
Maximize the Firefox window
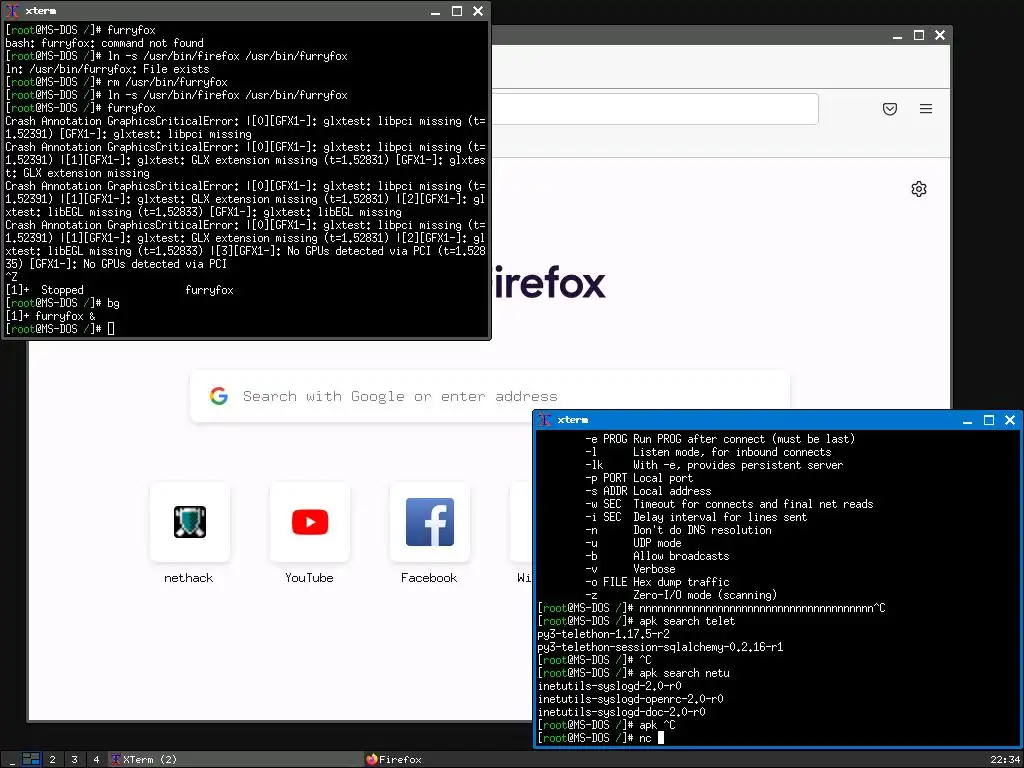(919, 36)
